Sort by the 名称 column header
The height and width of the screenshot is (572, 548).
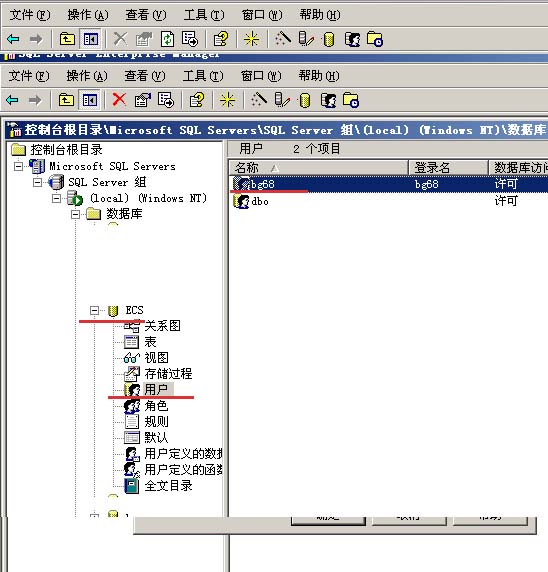(318, 168)
